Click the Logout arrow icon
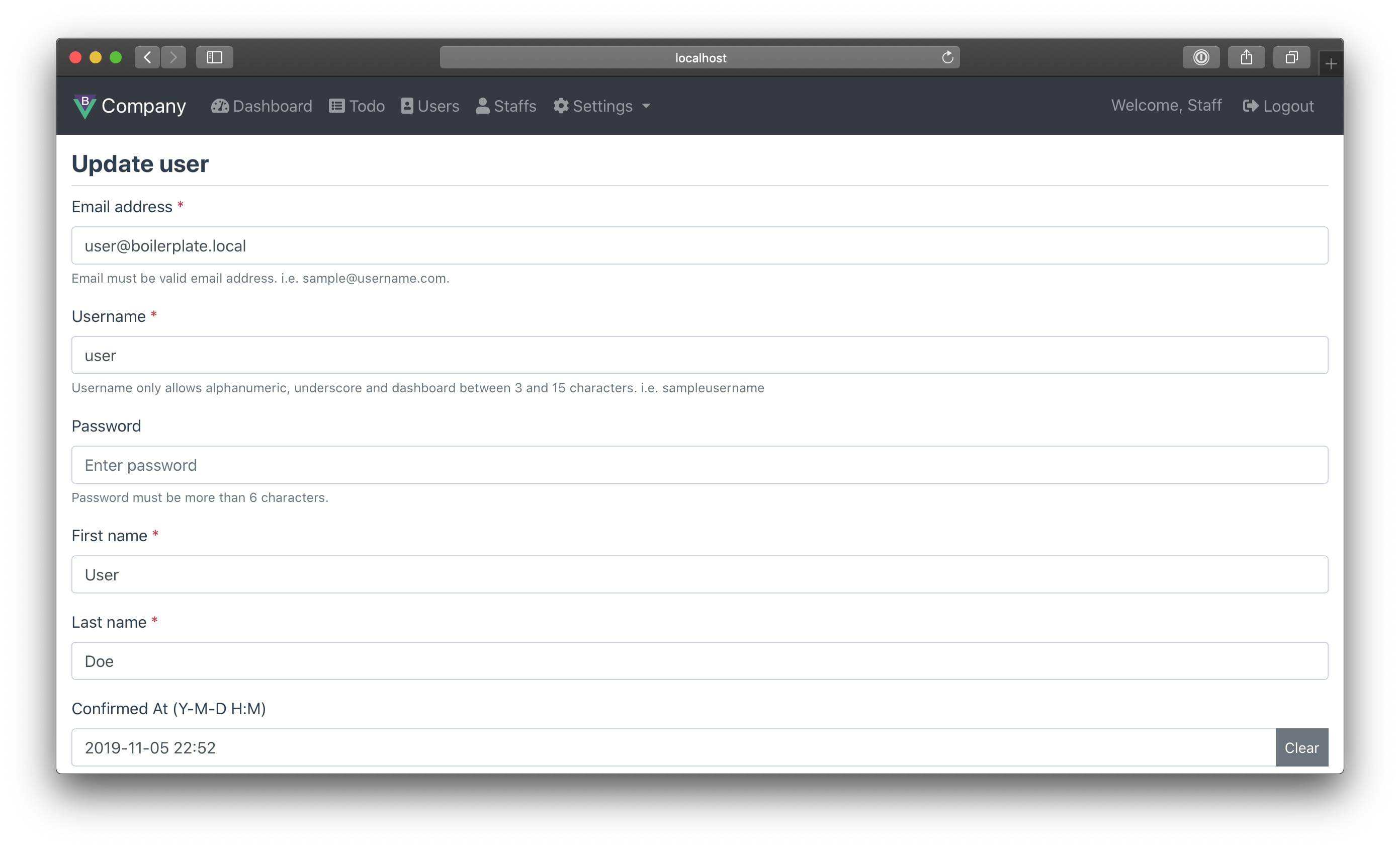 1250,106
